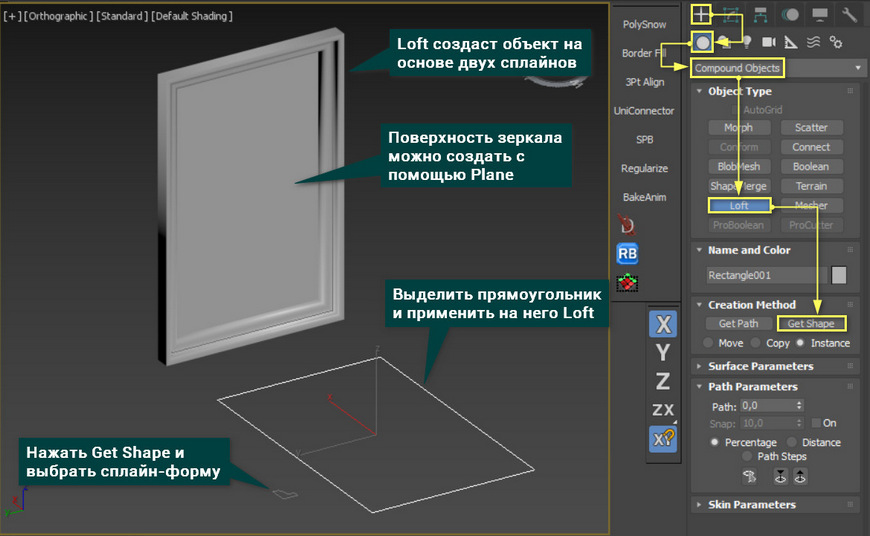870x536 pixels.
Task: Expand the Surface Parameters rollout
Action: click(699, 366)
